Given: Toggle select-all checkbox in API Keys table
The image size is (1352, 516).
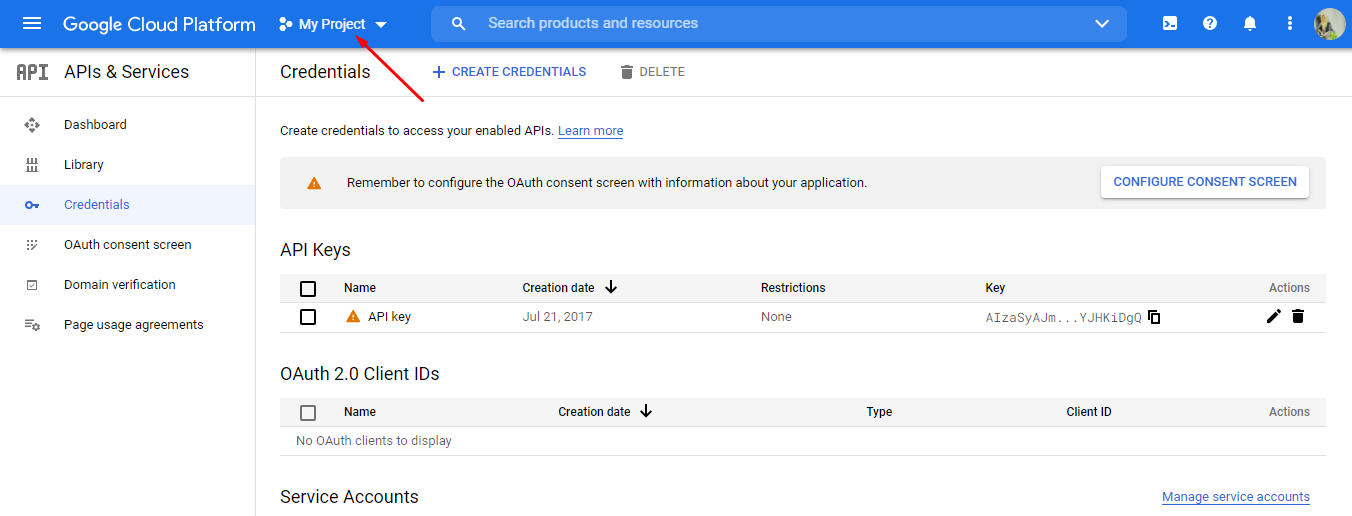Looking at the screenshot, I should pos(308,288).
